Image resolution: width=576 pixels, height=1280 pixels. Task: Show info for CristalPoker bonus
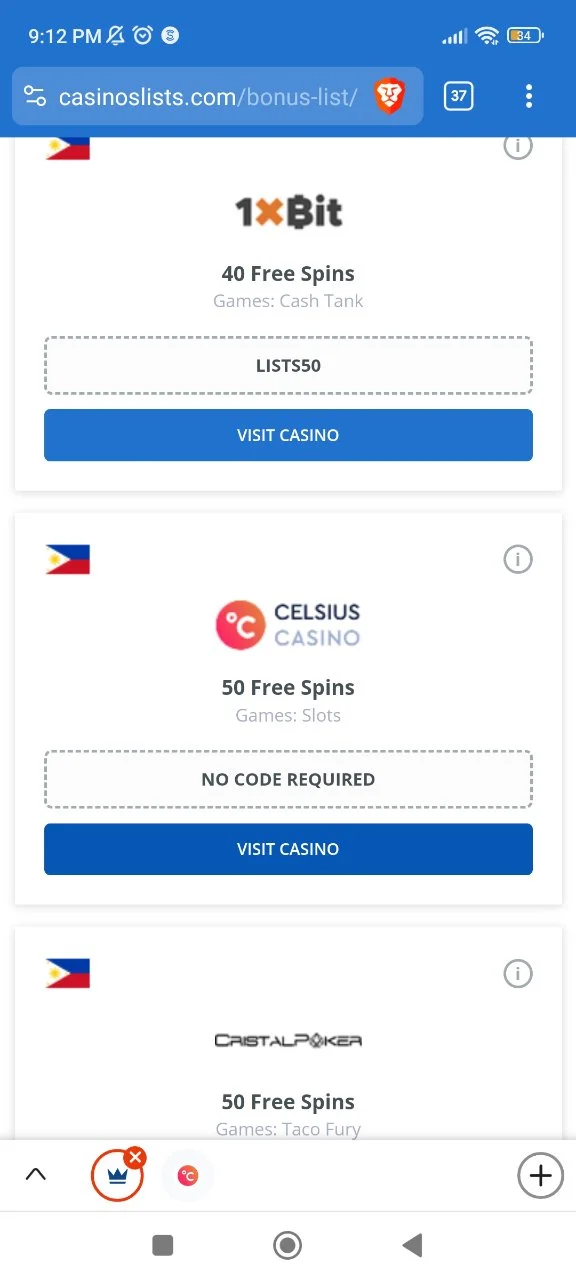pos(518,973)
